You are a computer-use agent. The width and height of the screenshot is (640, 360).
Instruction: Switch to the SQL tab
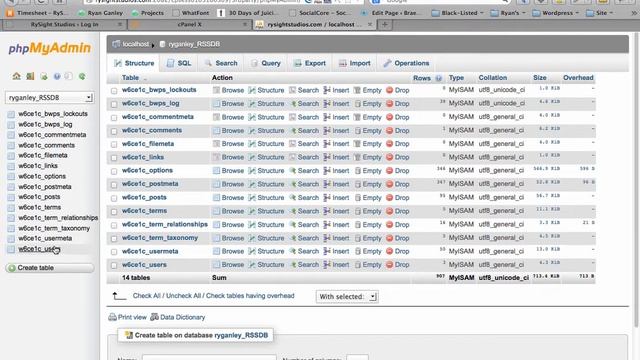pos(179,63)
